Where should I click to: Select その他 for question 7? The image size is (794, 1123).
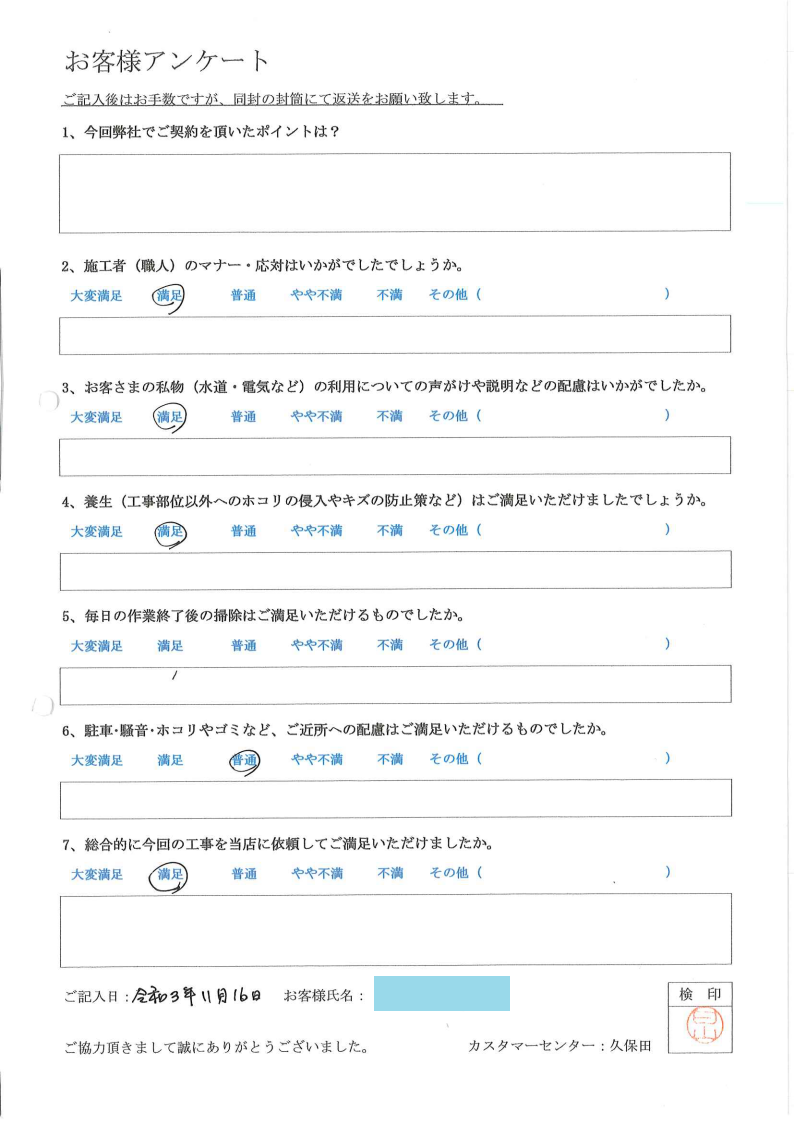448,873
